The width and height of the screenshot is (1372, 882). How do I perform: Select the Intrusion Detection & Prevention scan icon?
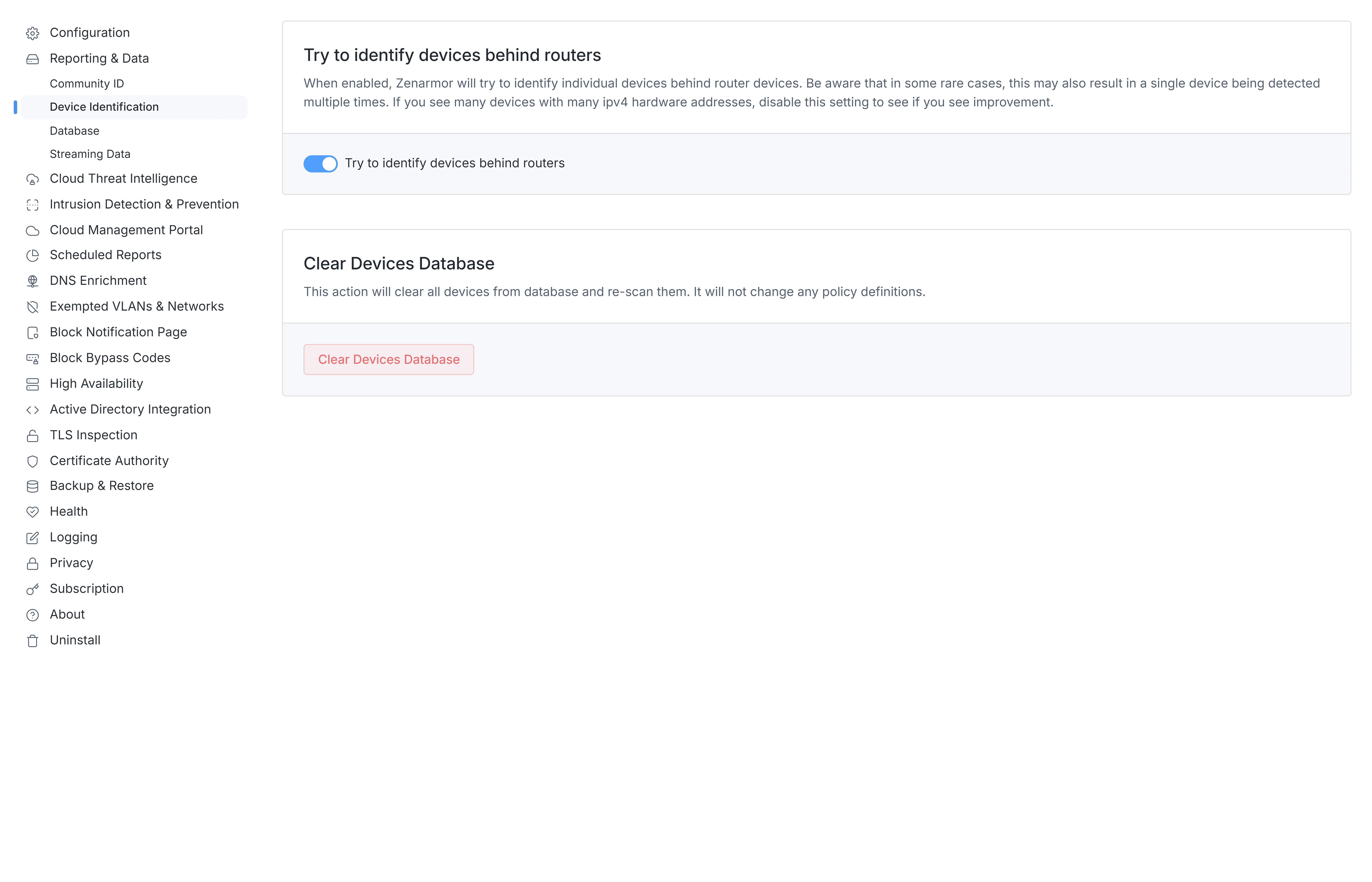click(33, 204)
